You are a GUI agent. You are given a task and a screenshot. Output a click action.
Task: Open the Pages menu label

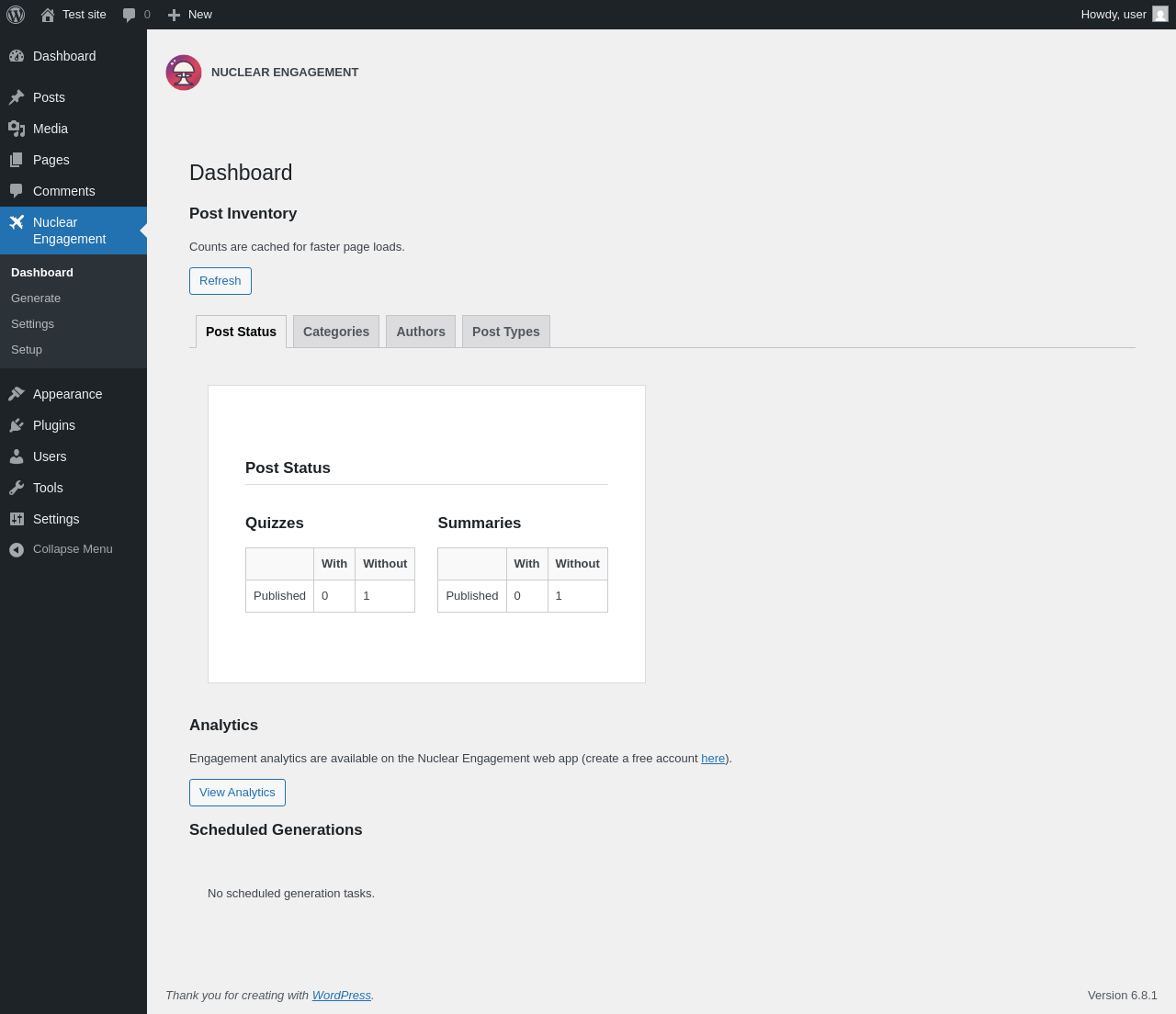(x=51, y=160)
